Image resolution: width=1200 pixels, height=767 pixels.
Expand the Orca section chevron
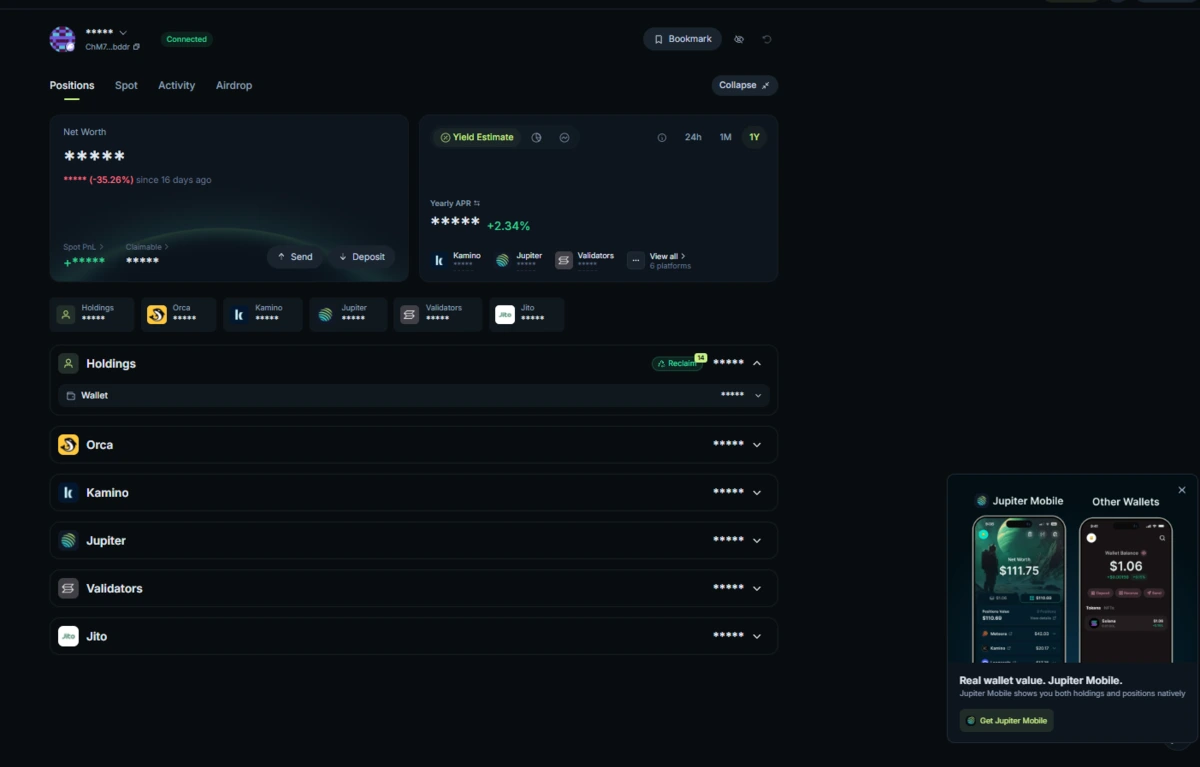coord(757,445)
